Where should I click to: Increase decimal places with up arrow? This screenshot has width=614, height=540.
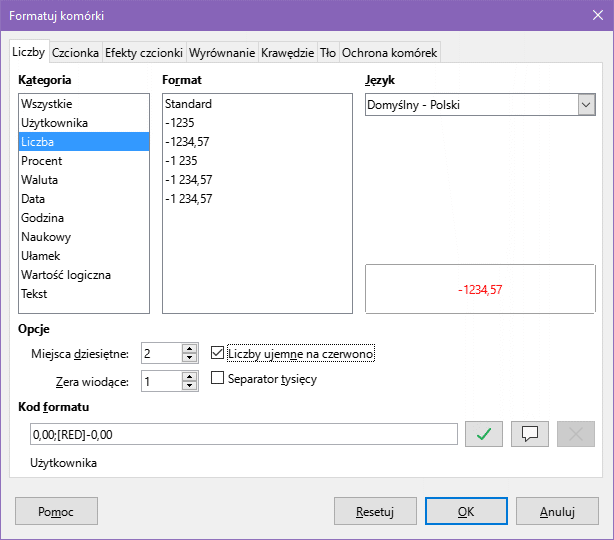pos(190,348)
